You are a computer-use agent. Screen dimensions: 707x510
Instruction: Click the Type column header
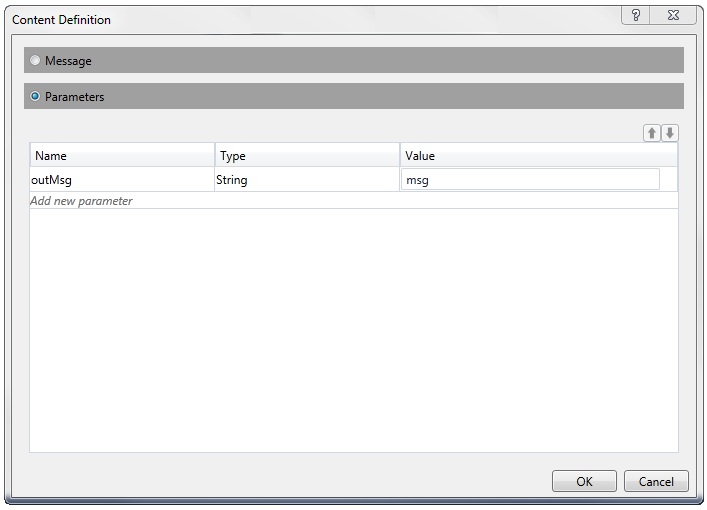pos(307,156)
